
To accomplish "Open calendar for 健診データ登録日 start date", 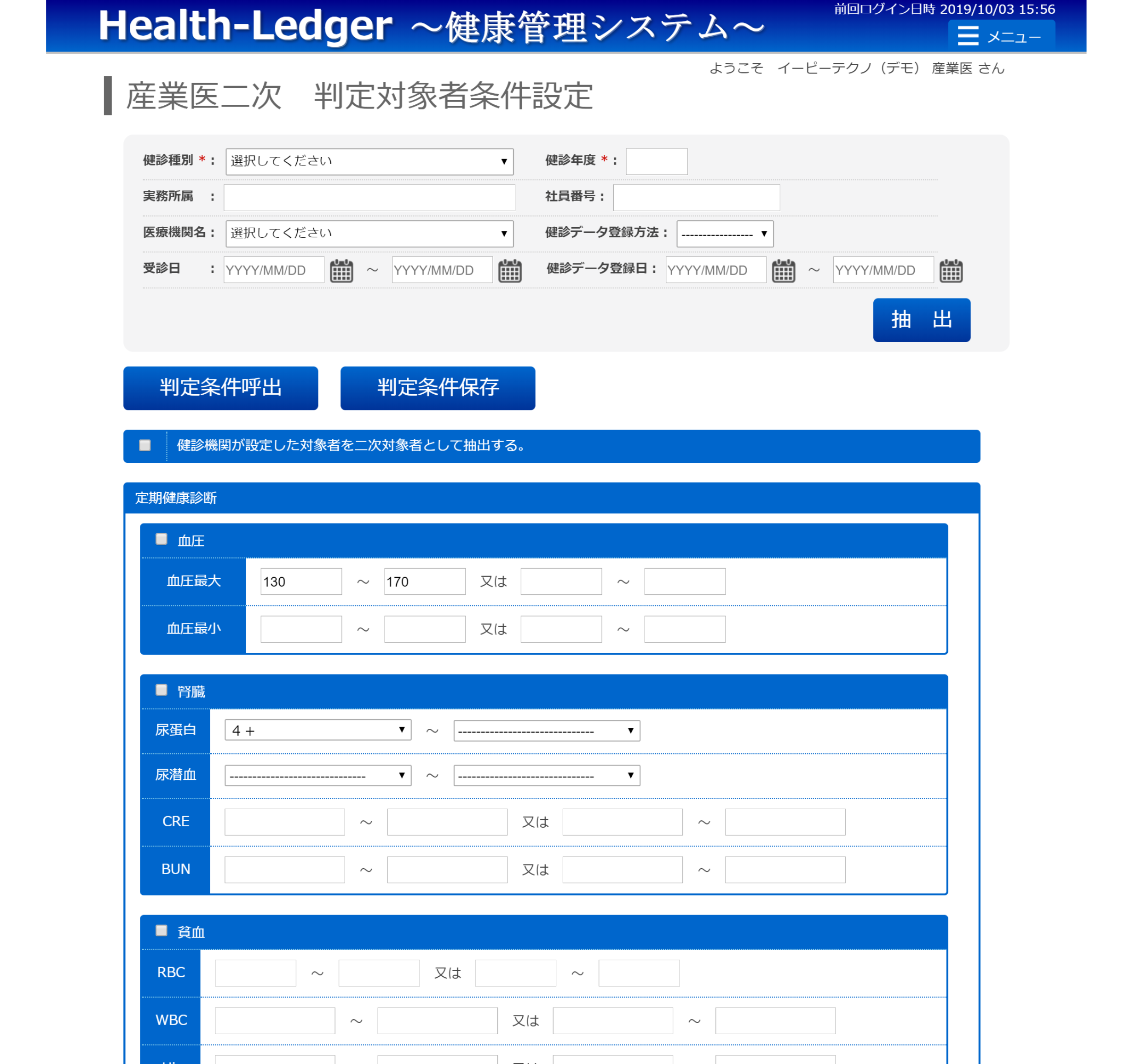I will (x=783, y=271).
